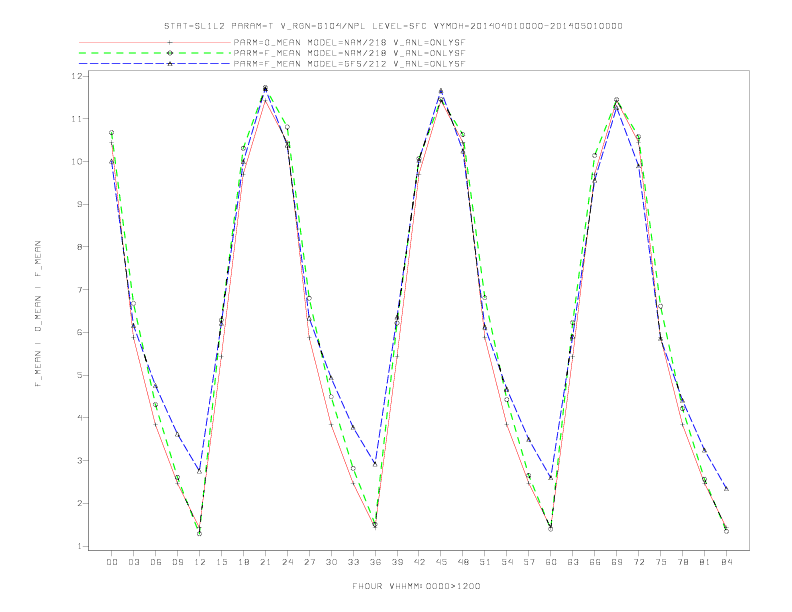Click blue GFS triangle data point at hour 36

tap(375, 464)
